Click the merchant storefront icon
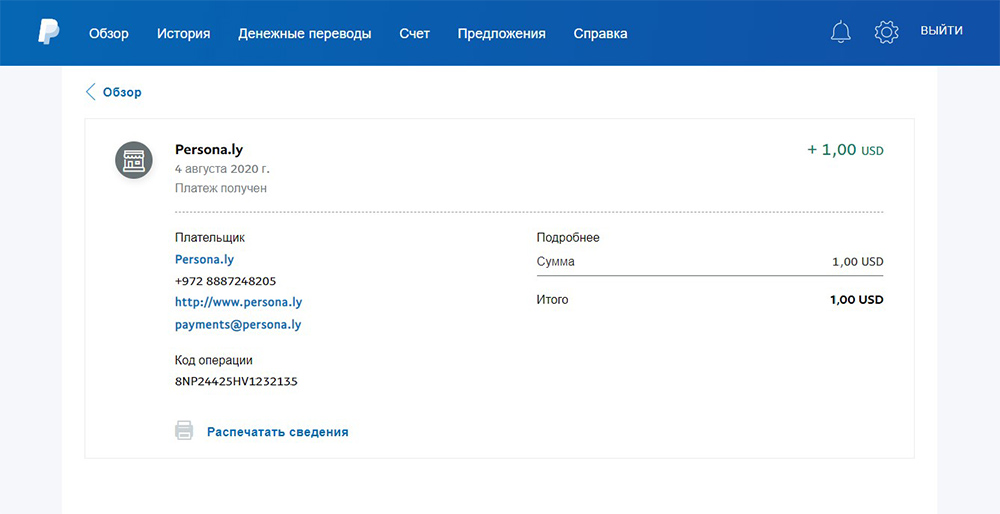Image resolution: width=1000 pixels, height=514 pixels. point(133,160)
